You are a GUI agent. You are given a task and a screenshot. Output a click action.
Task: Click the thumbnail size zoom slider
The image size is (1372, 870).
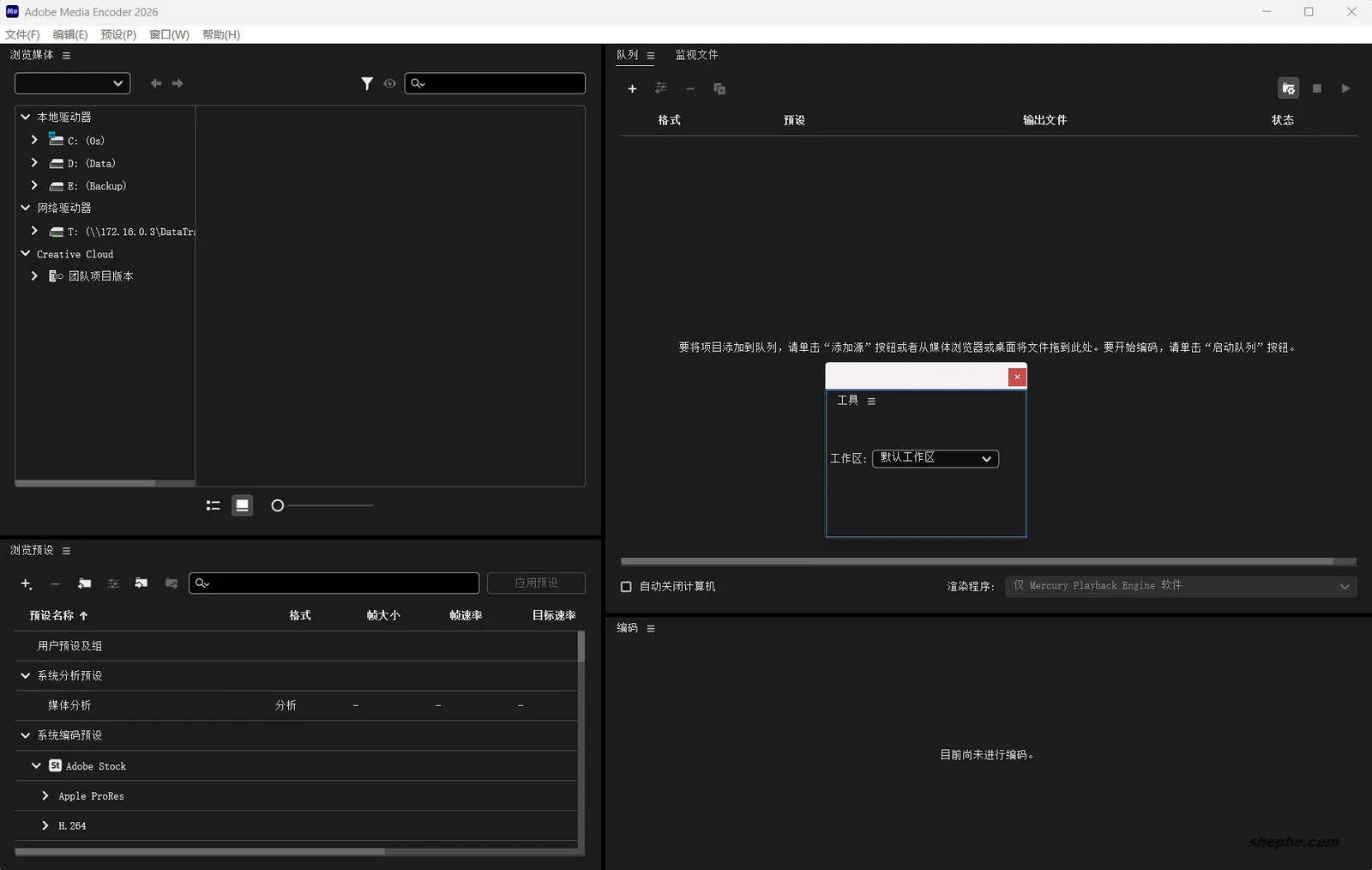[x=322, y=506]
